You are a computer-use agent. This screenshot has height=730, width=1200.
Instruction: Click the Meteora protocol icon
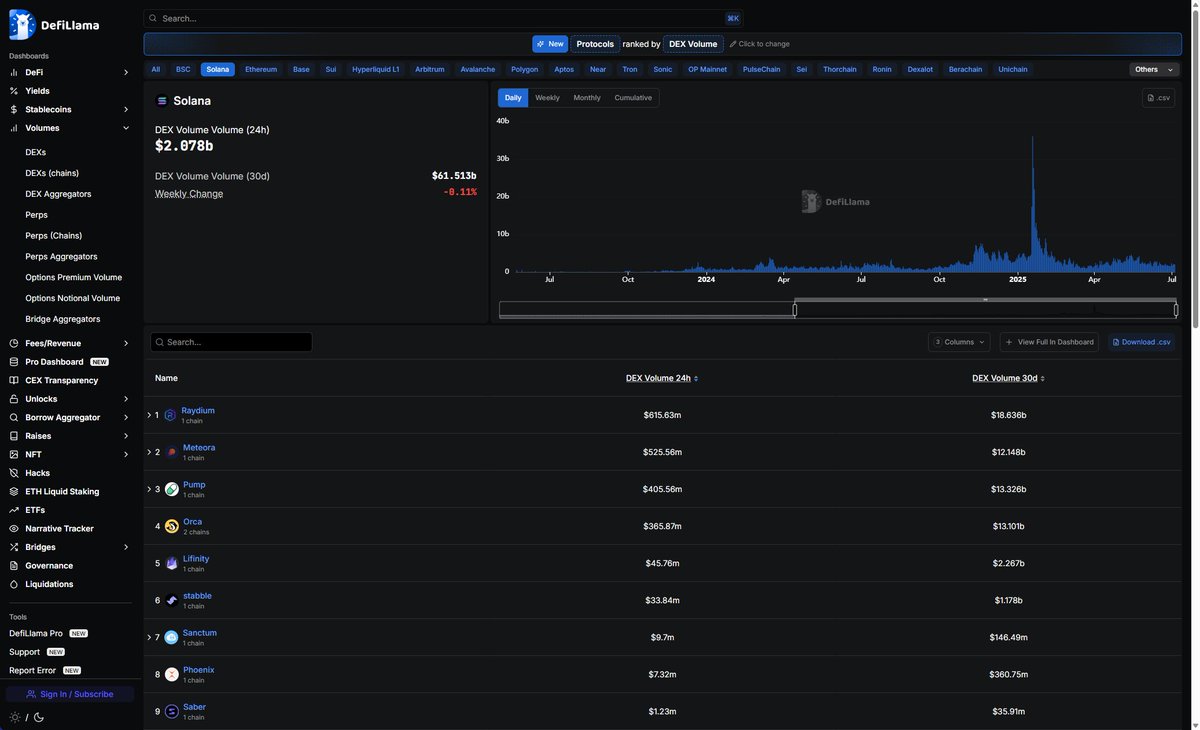pos(171,452)
